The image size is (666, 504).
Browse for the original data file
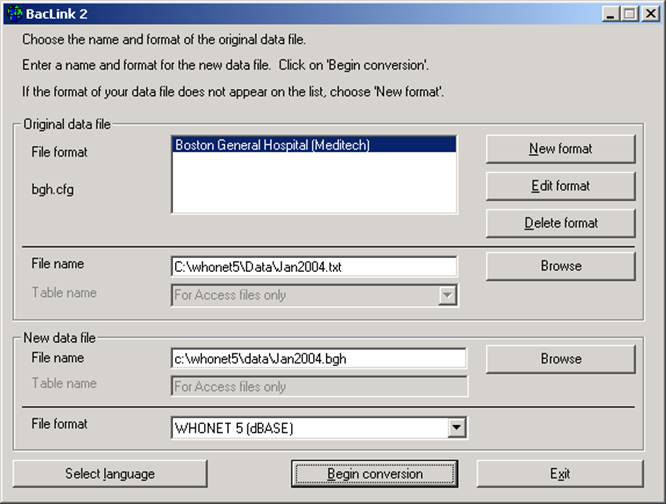click(561, 266)
